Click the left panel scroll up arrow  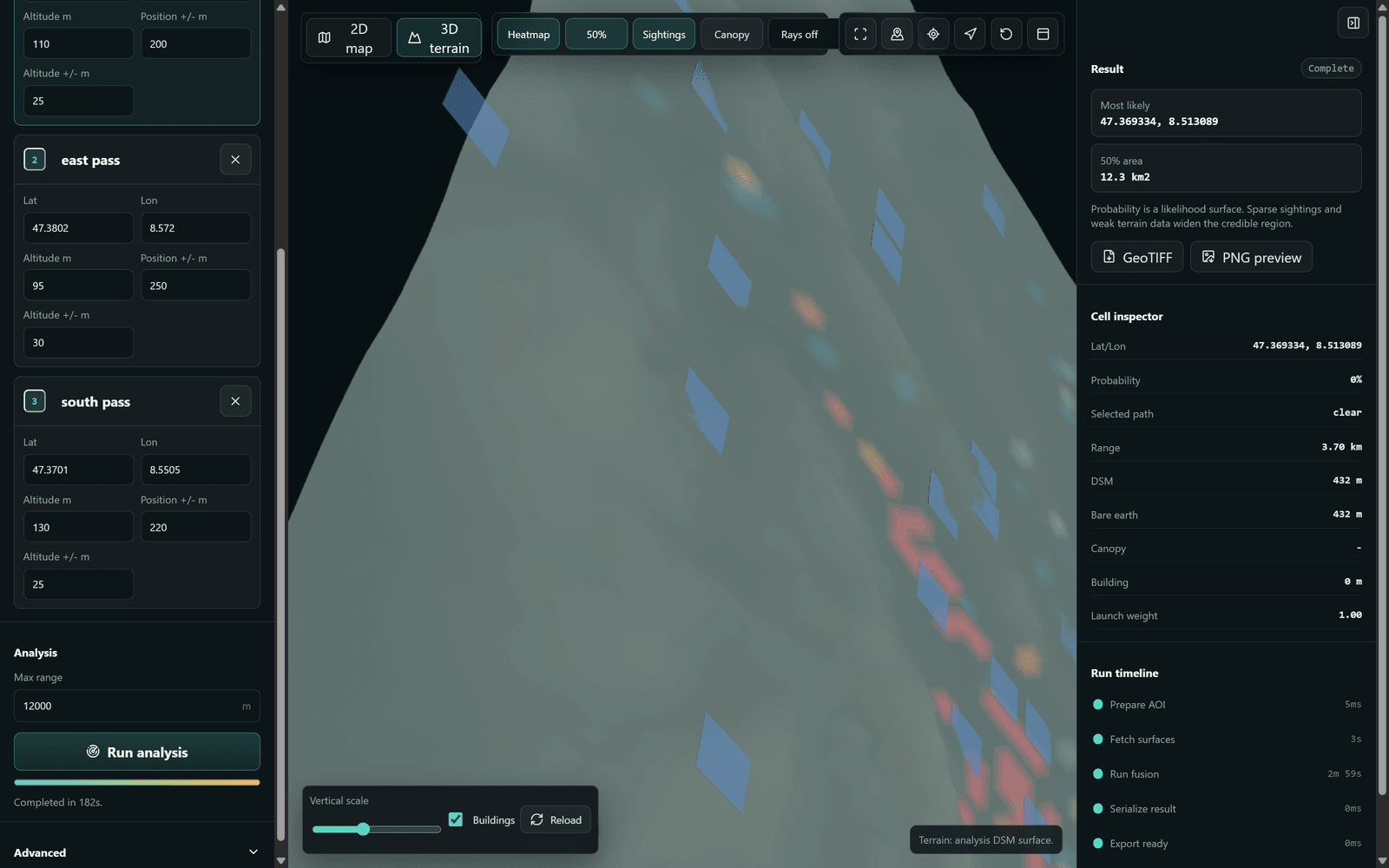[280, 7]
